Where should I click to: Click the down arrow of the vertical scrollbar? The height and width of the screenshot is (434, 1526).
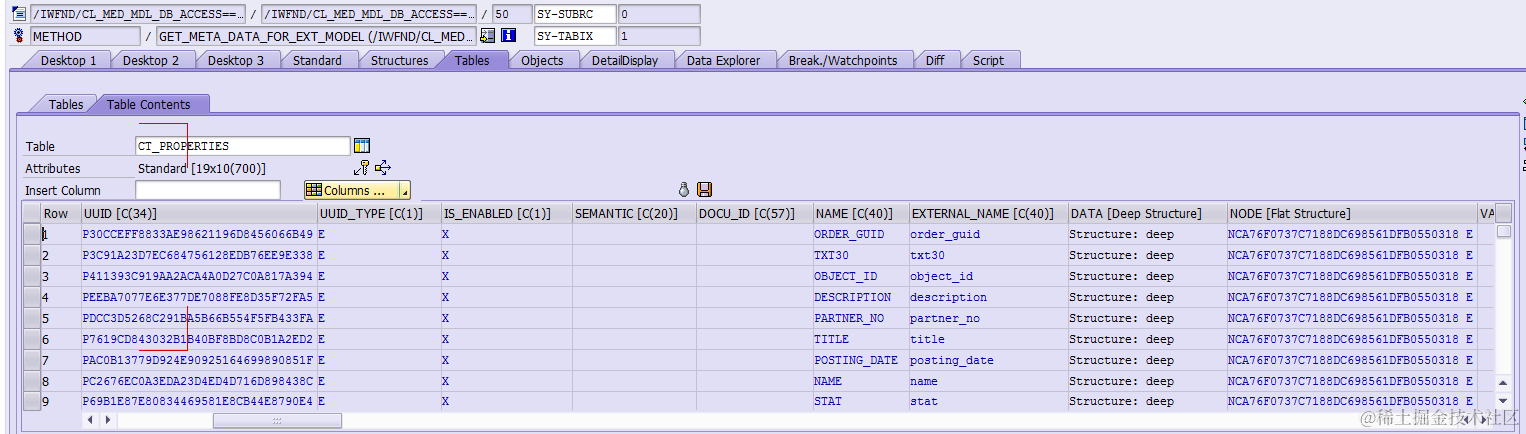1504,402
